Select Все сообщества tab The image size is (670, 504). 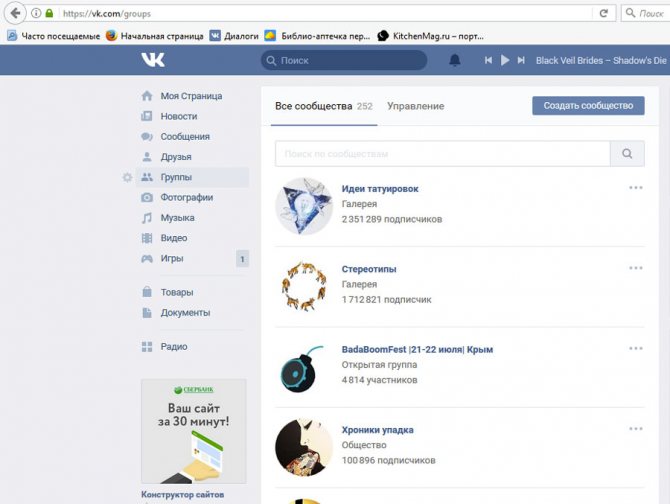(313, 106)
